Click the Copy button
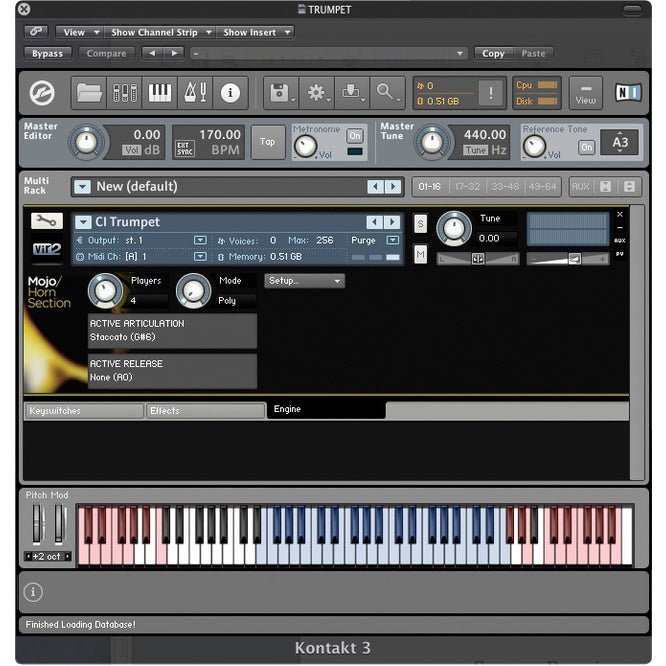This screenshot has width=666, height=666. click(x=493, y=54)
